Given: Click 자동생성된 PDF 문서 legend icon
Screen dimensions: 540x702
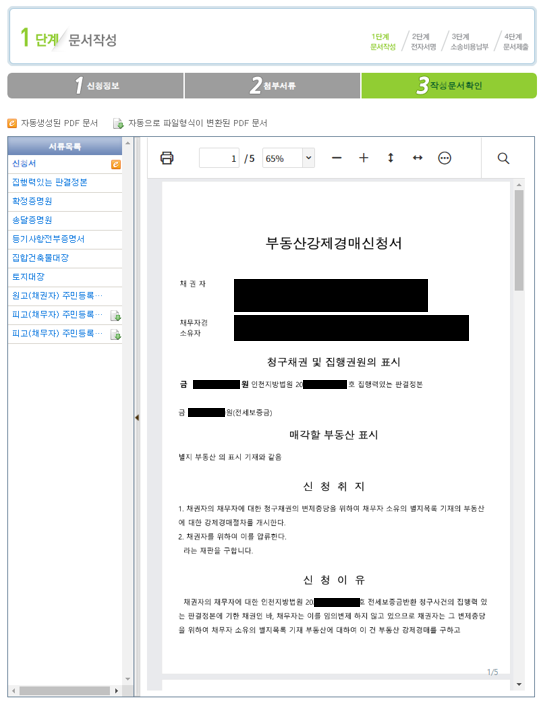Looking at the screenshot, I should point(12,123).
